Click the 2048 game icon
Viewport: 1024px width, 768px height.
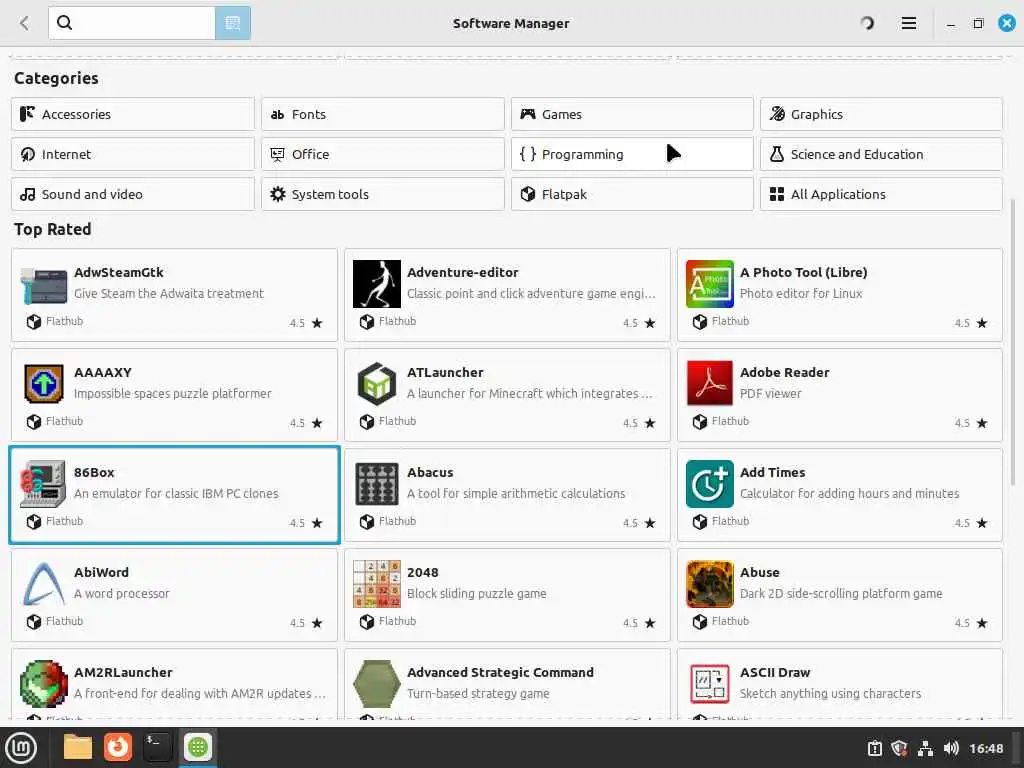(x=377, y=584)
